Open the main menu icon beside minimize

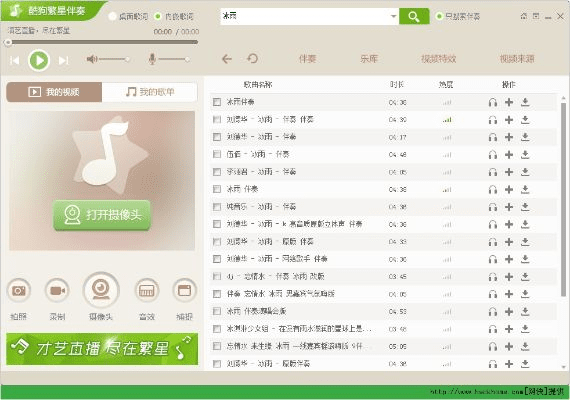pos(536,16)
